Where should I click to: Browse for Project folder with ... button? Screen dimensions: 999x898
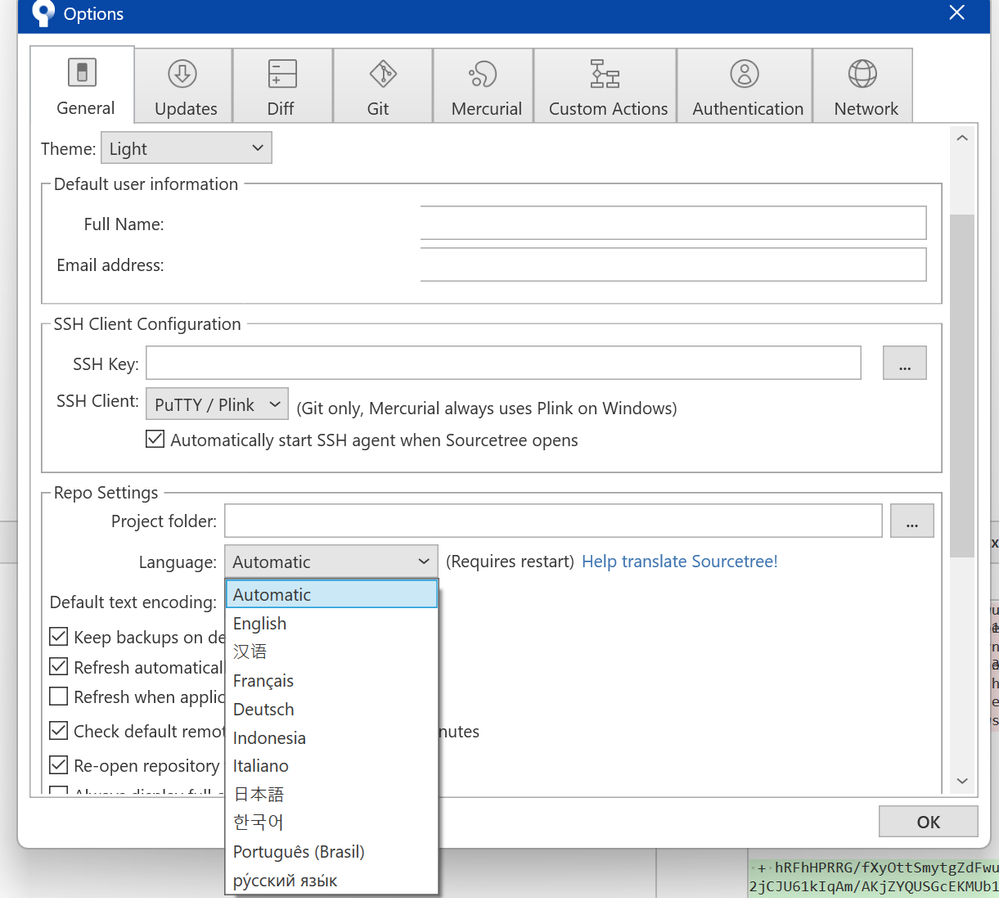[x=912, y=521]
